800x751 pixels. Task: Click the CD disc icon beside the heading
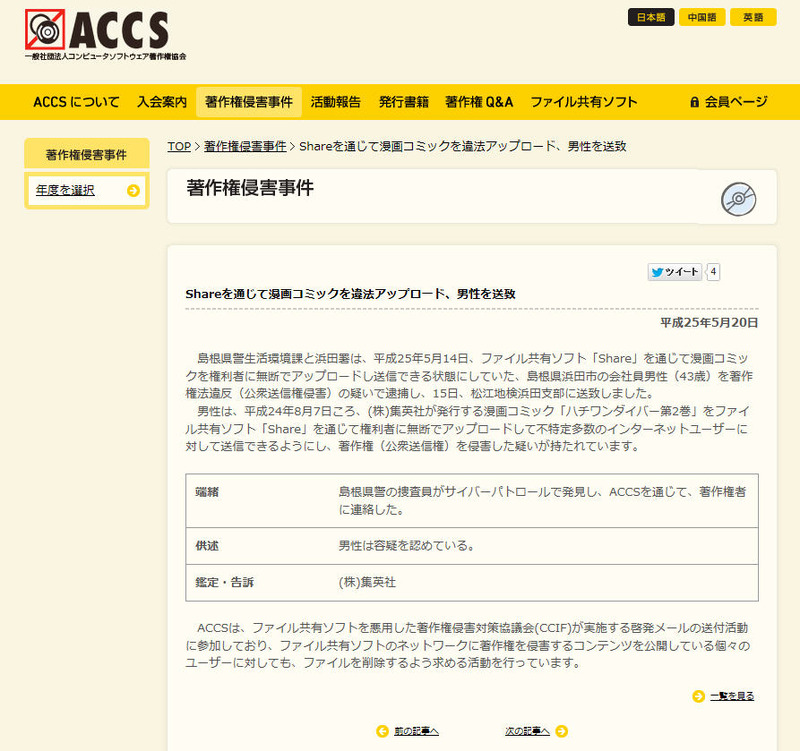739,198
